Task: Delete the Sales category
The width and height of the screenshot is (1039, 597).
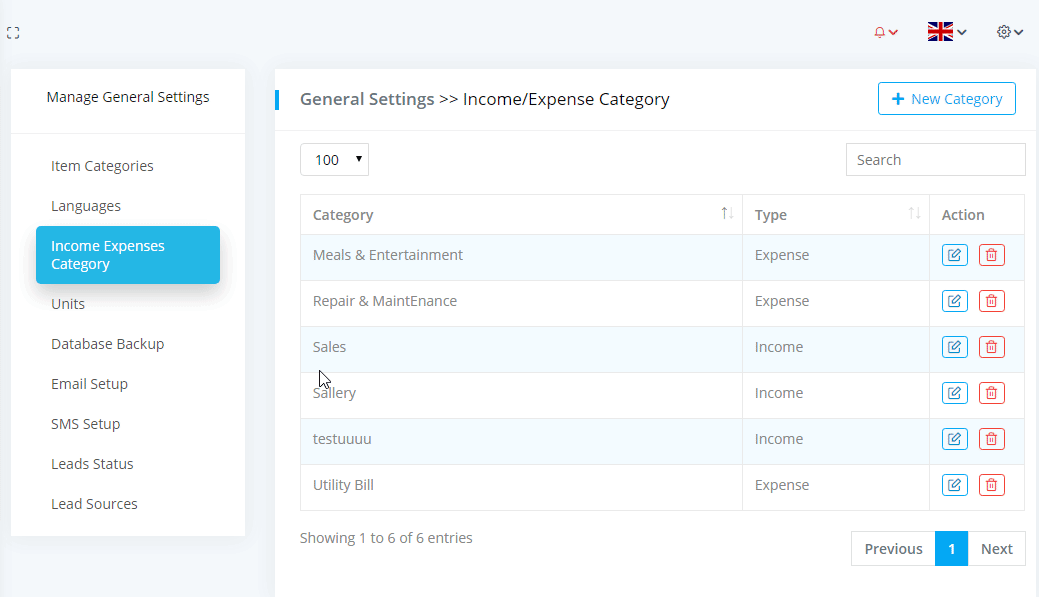Action: pos(991,347)
